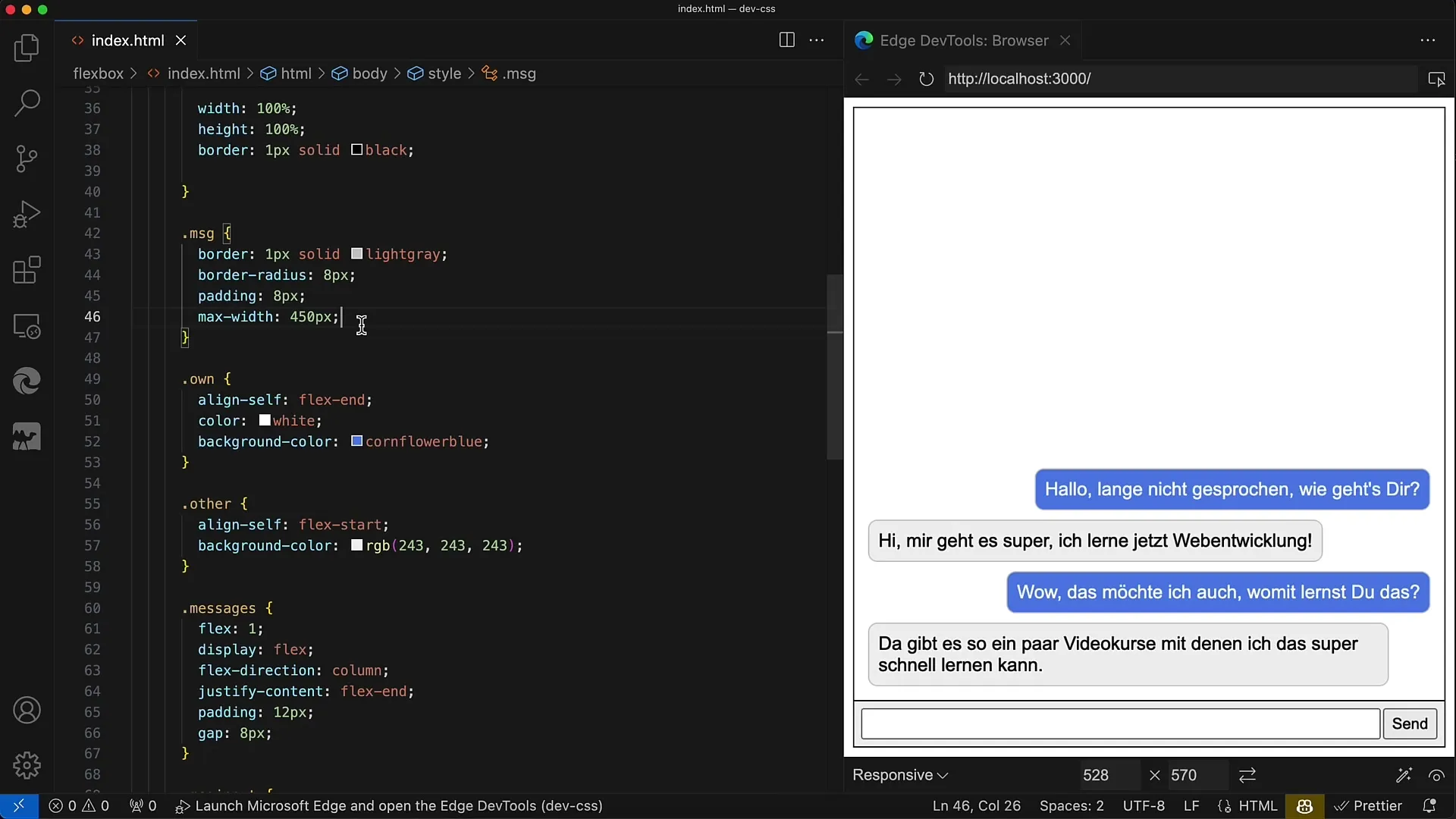The width and height of the screenshot is (1456, 819).
Task: Open the Run and Debug view
Action: (x=27, y=215)
